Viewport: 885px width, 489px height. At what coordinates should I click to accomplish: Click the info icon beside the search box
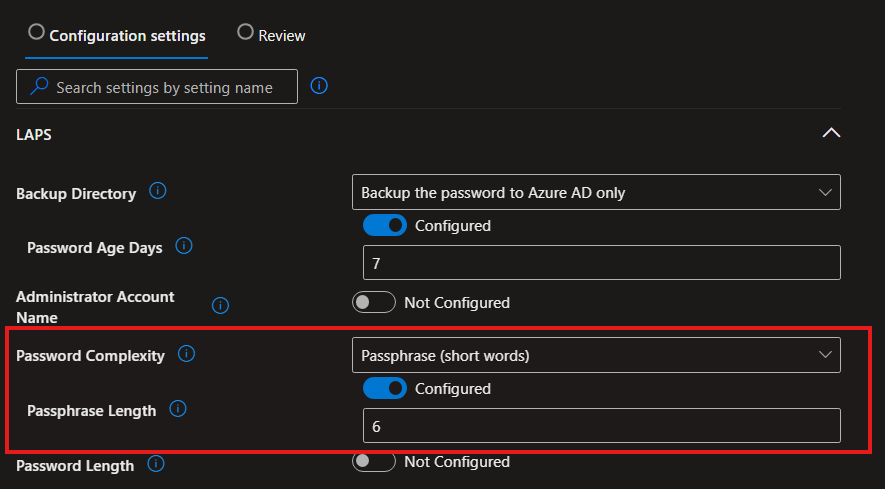pyautogui.click(x=319, y=86)
